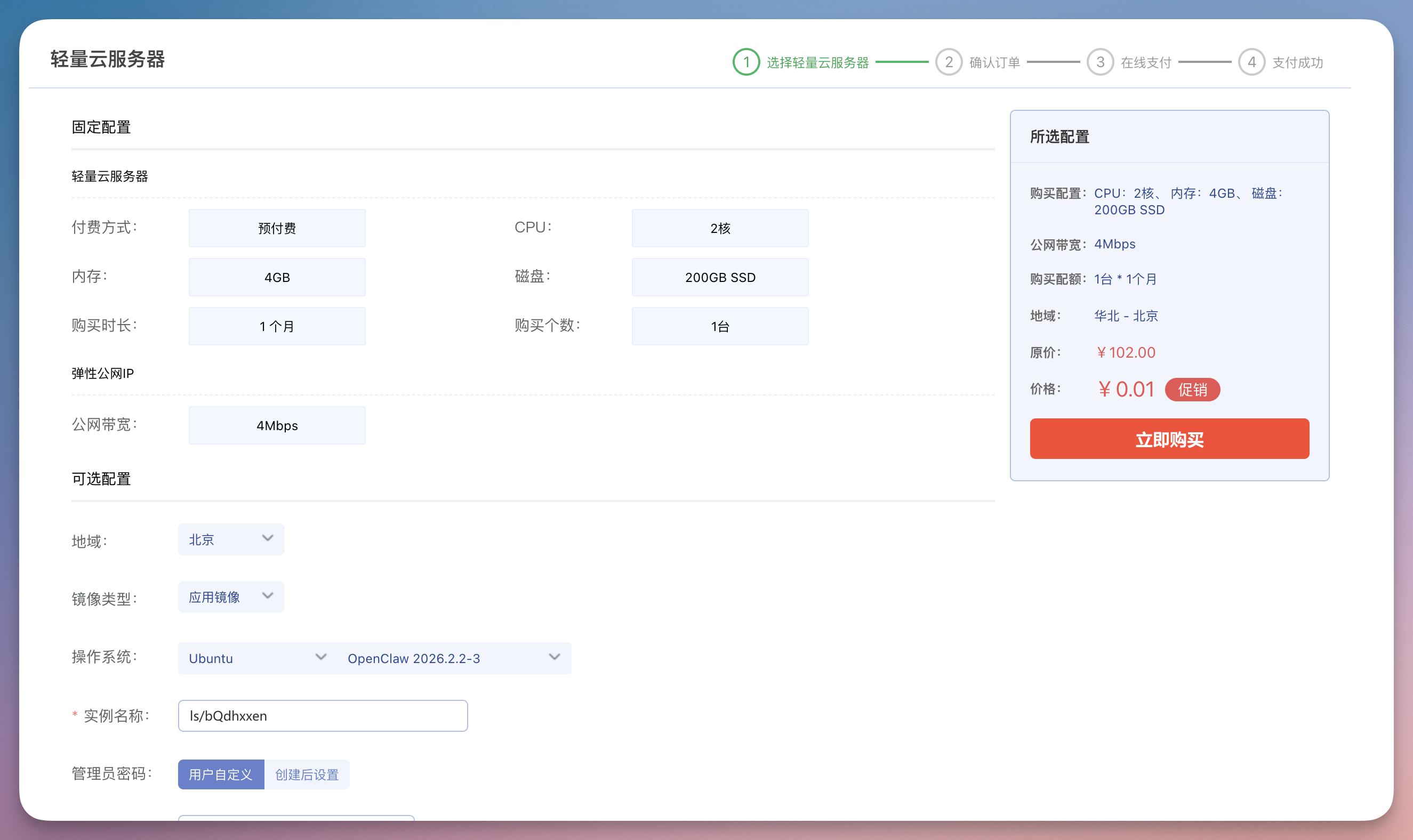Select the 预付费 payment method option

[277, 228]
